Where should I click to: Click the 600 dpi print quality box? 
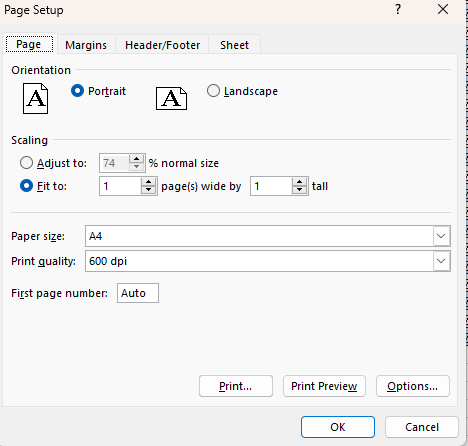pyautogui.click(x=268, y=261)
